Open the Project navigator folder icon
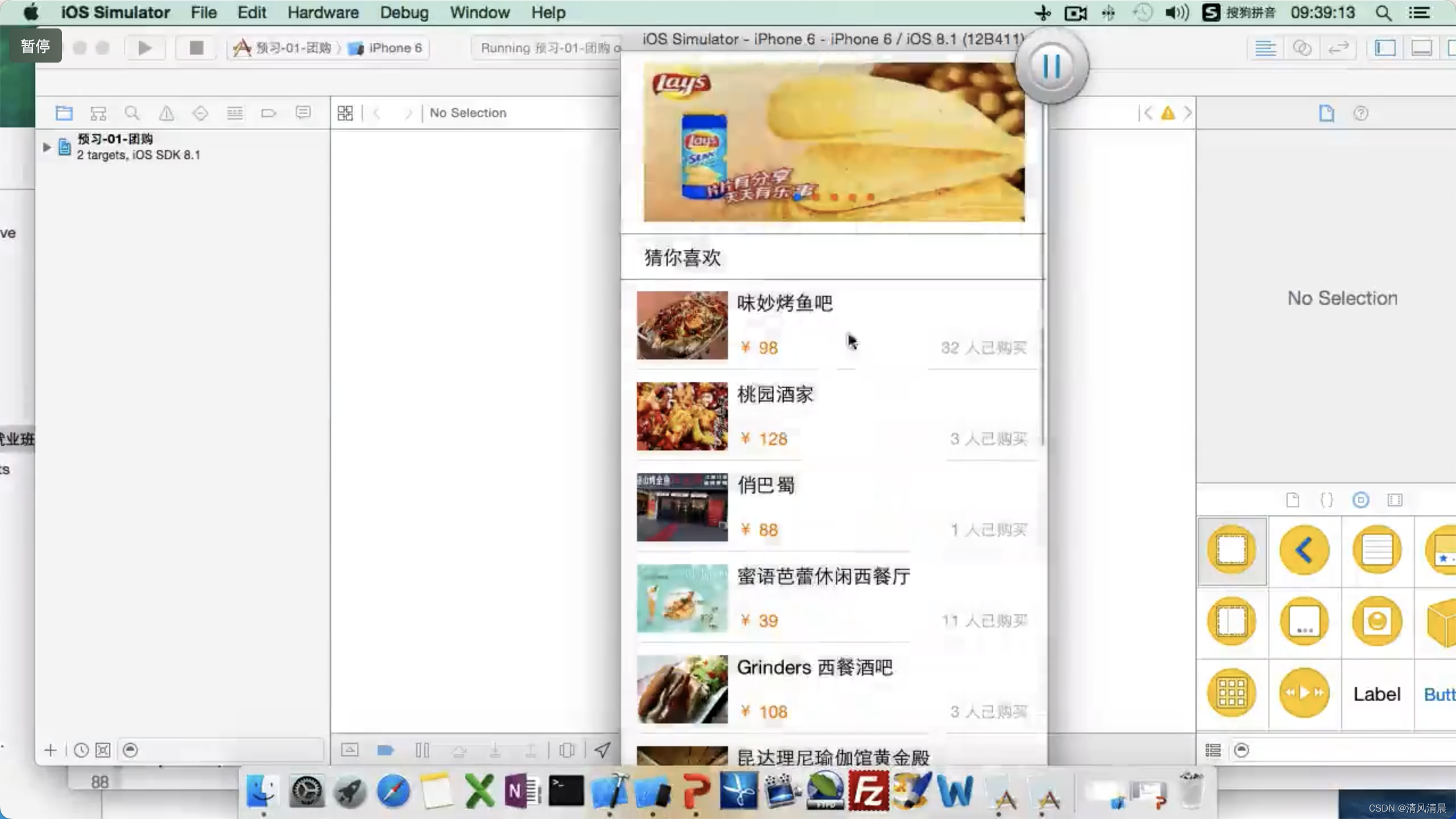Viewport: 1456px width, 819px height. [x=64, y=113]
